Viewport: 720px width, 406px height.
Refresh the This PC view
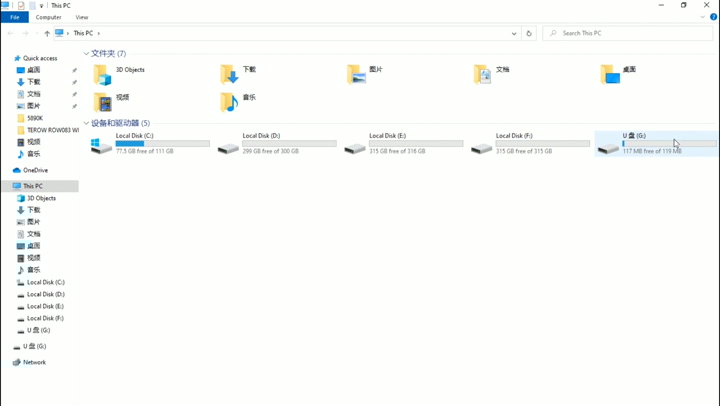(529, 33)
